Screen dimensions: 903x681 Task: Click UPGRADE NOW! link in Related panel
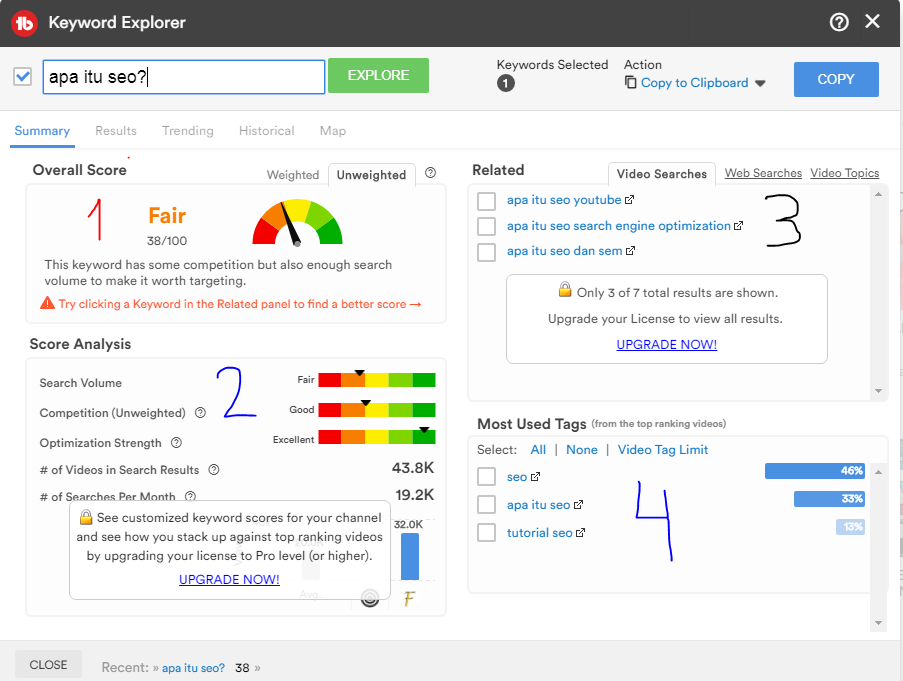tap(666, 344)
